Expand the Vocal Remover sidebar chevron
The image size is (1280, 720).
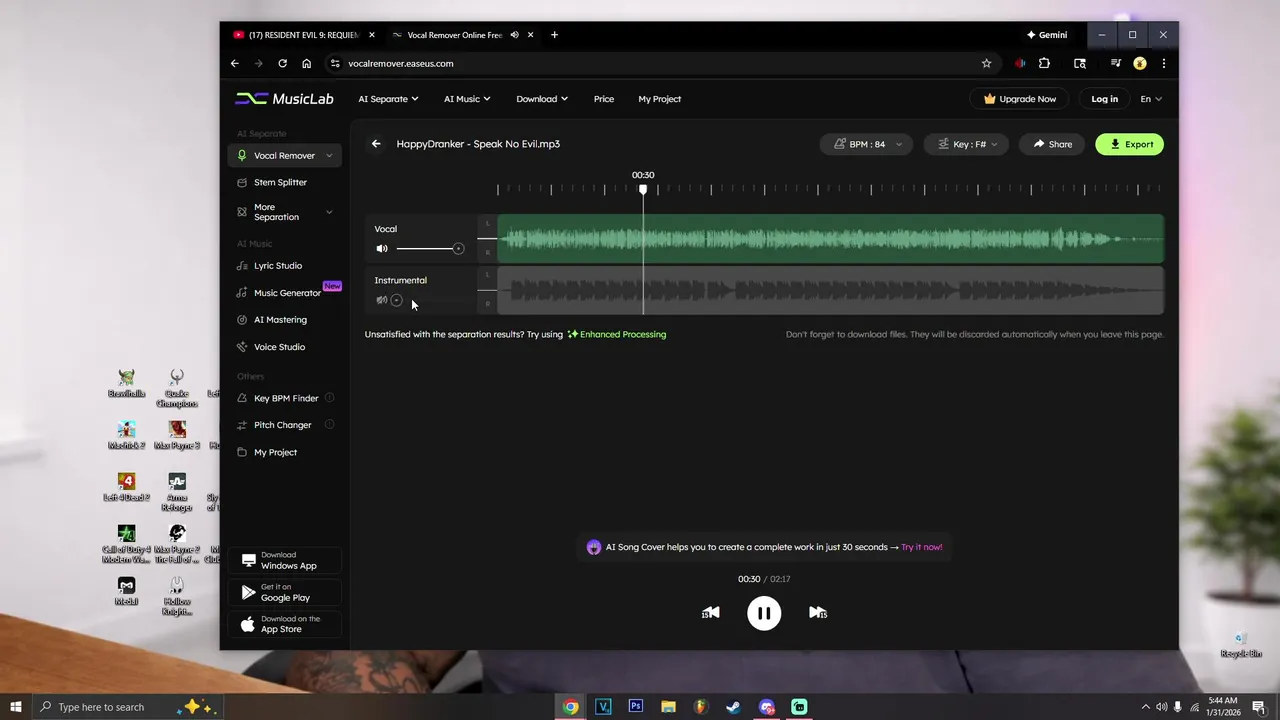click(x=329, y=156)
